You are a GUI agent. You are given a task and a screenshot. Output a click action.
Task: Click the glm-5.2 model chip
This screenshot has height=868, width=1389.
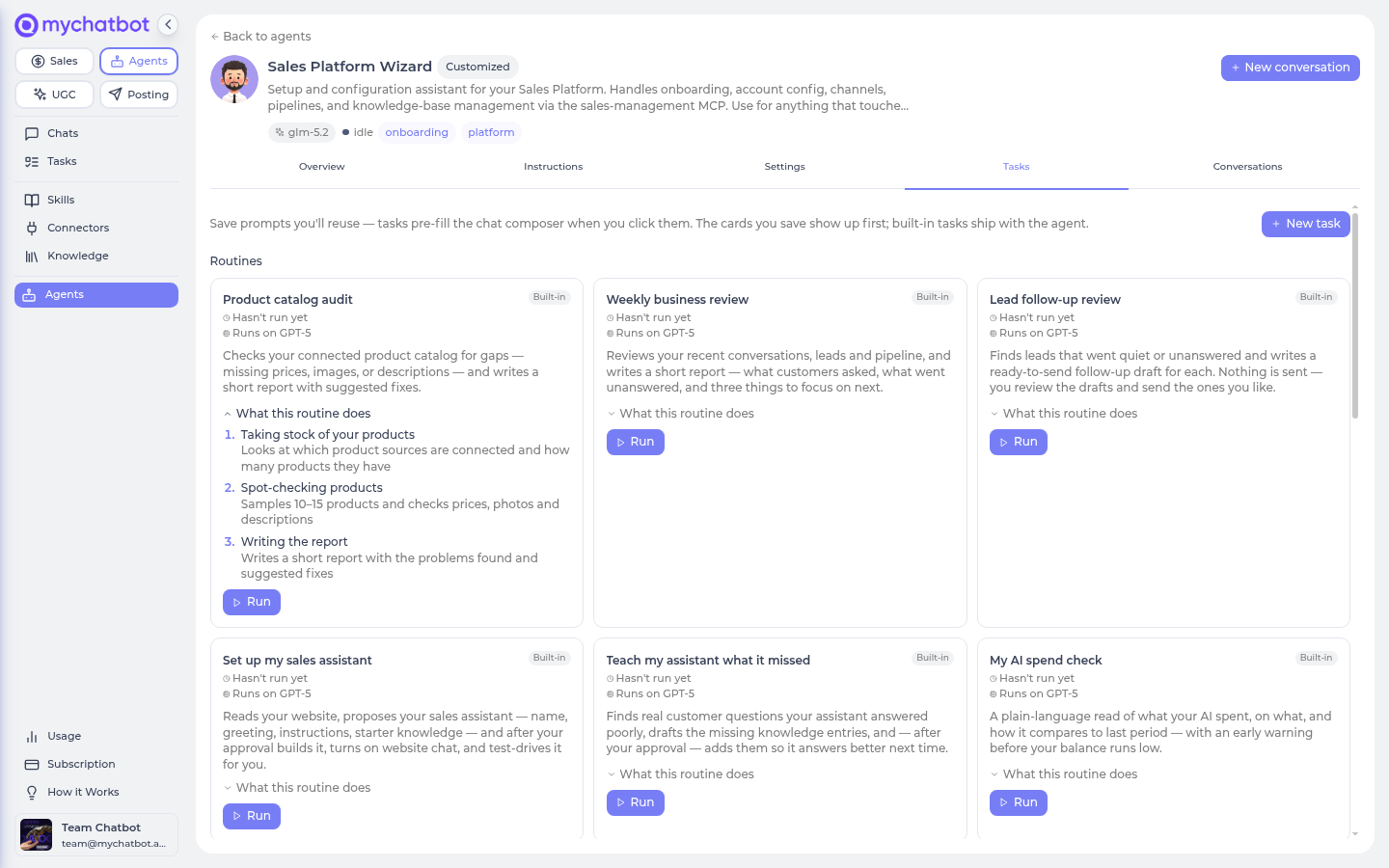302,132
